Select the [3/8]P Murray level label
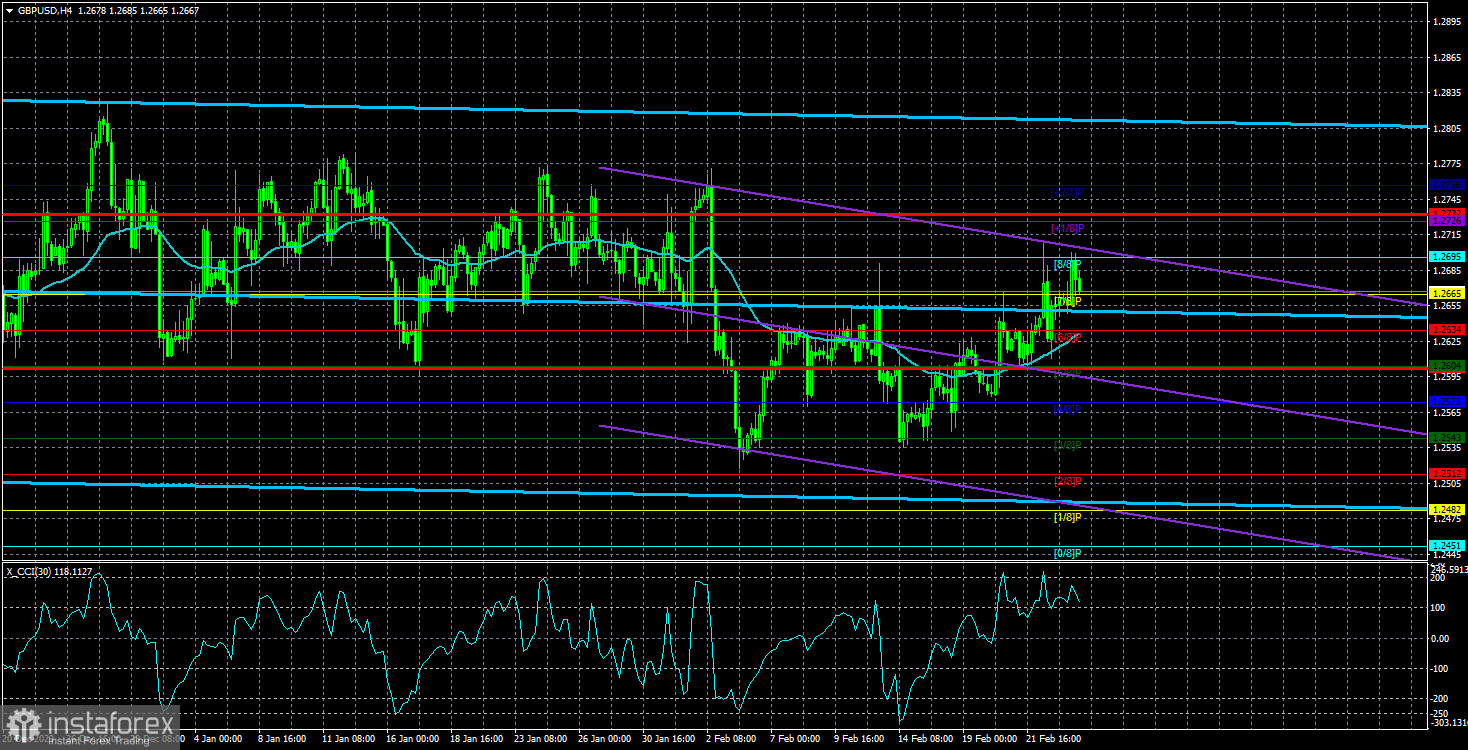The width and height of the screenshot is (1468, 750). point(1067,445)
